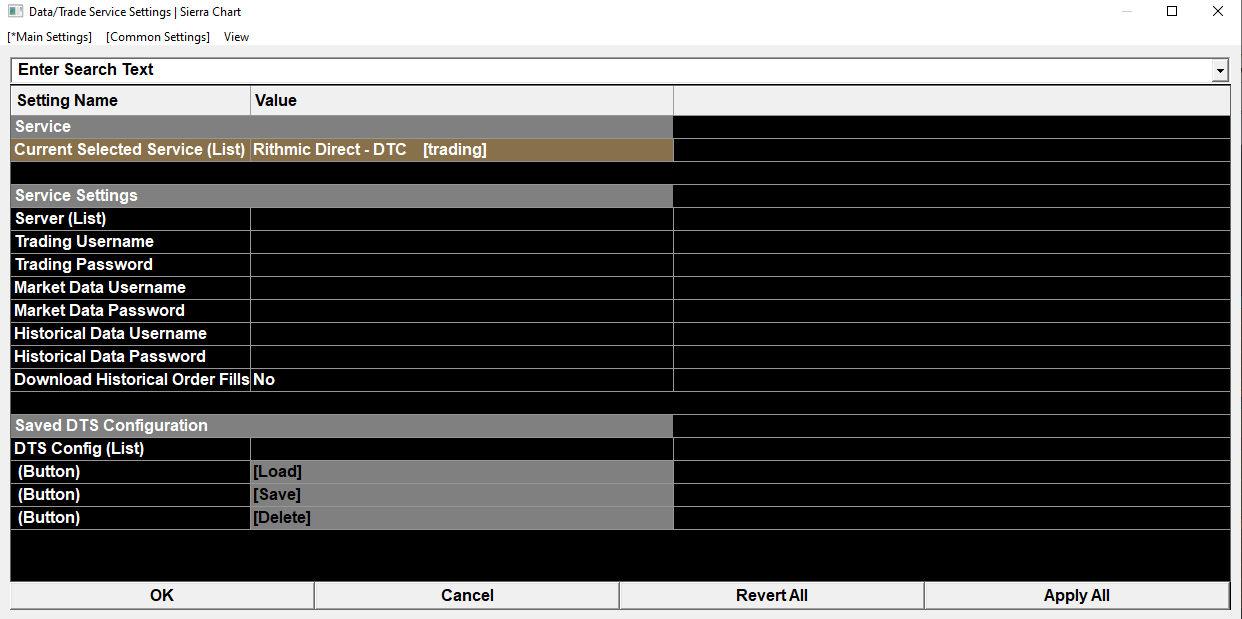Click the [Save] button
The width and height of the screenshot is (1242, 619).
pyautogui.click(x=462, y=495)
